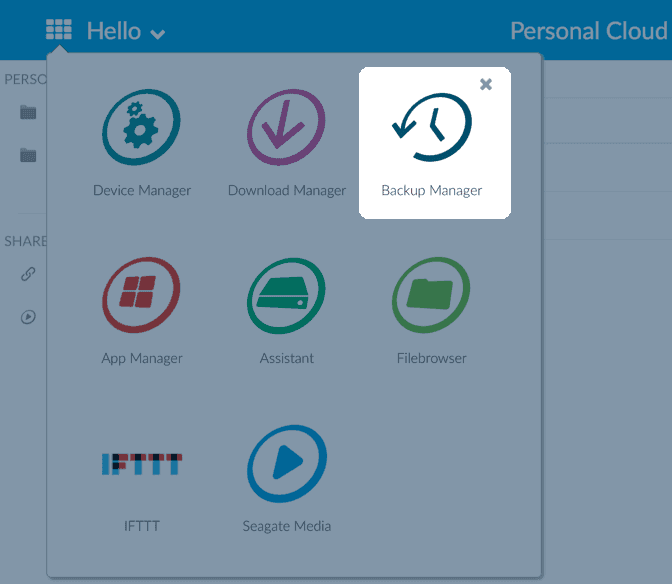
Task: Click the Personal Cloud header title
Action: pos(588,31)
